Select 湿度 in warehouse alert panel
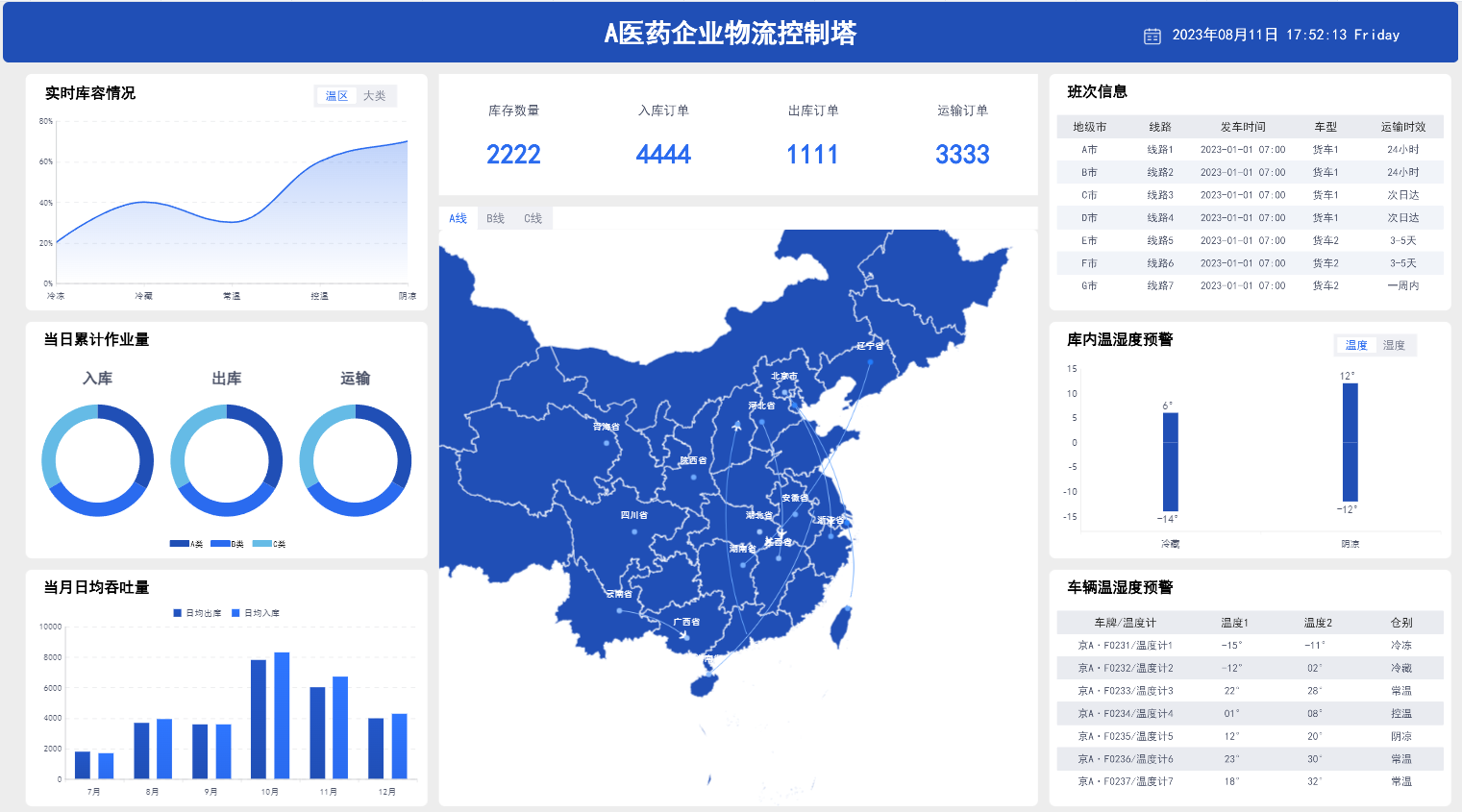Viewport: 1462px width, 812px height. (1394, 345)
